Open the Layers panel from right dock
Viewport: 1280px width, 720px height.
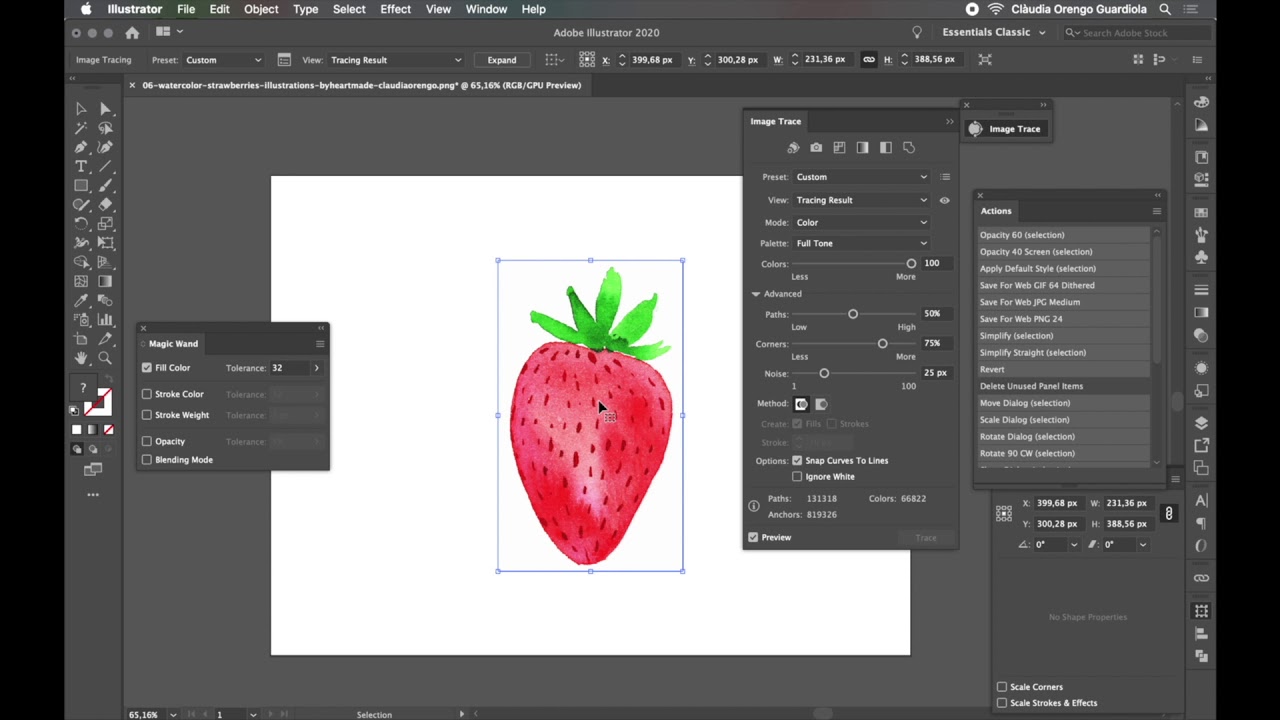pos(1201,423)
